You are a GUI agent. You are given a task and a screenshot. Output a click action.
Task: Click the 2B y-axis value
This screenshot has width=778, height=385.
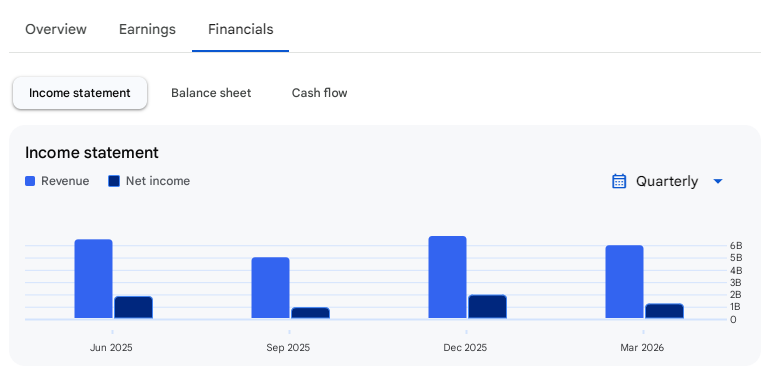click(736, 295)
